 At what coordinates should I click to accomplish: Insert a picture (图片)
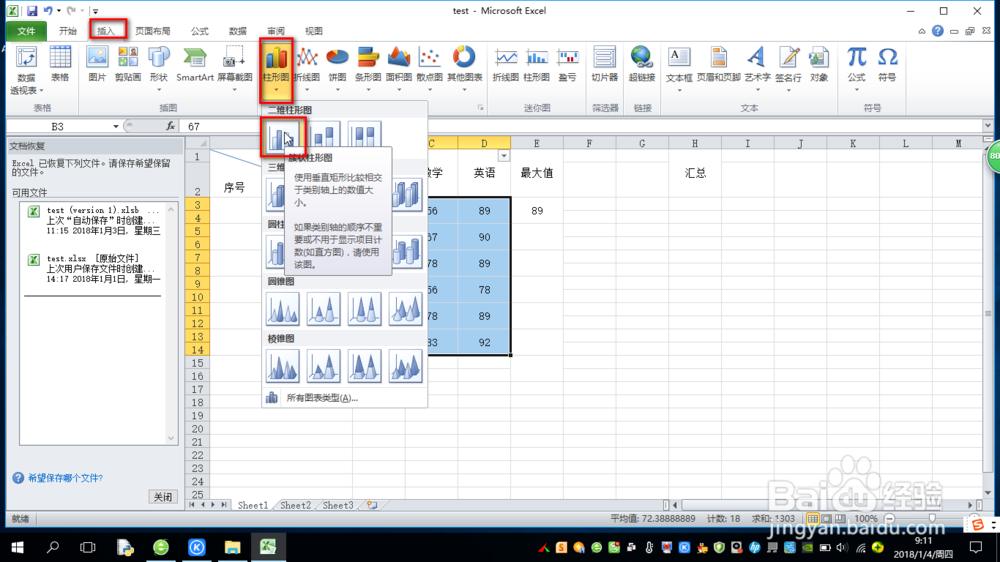pyautogui.click(x=97, y=64)
